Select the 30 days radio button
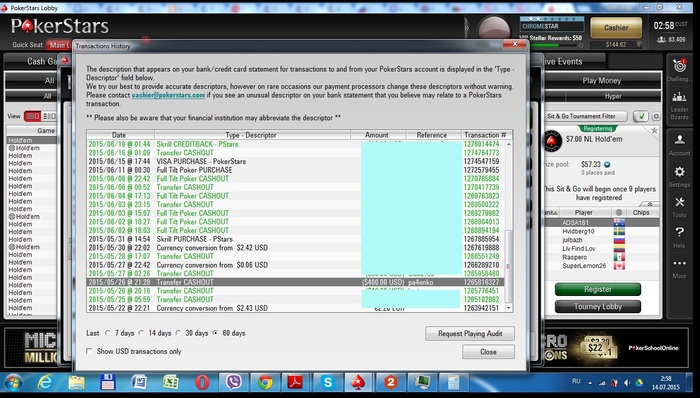Viewport: 700px width, 398px height. tap(178, 333)
